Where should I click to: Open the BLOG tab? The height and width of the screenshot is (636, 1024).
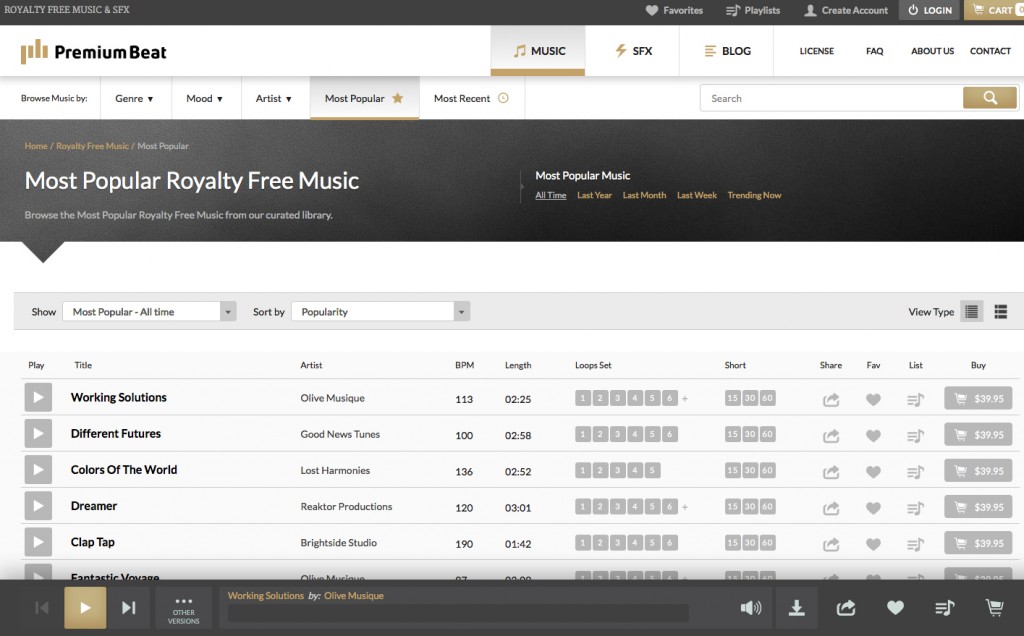(727, 51)
